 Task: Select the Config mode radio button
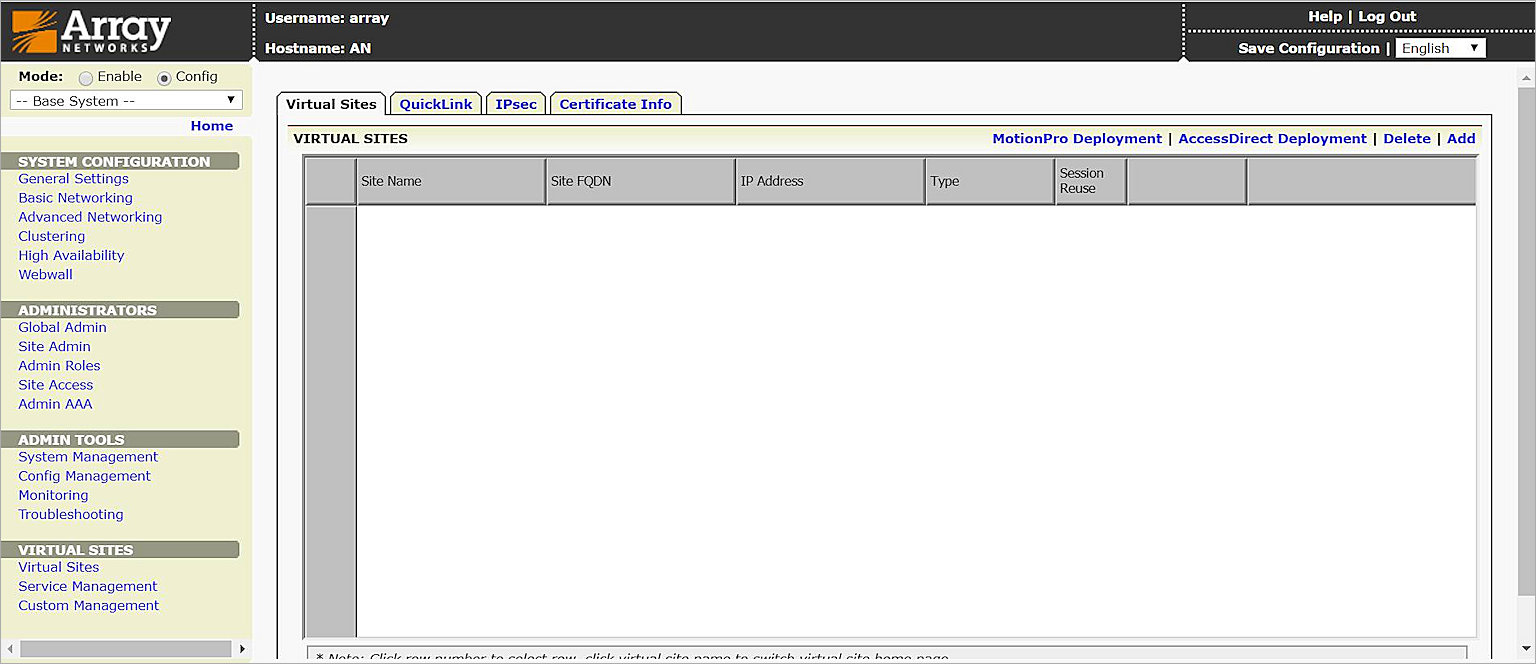165,78
